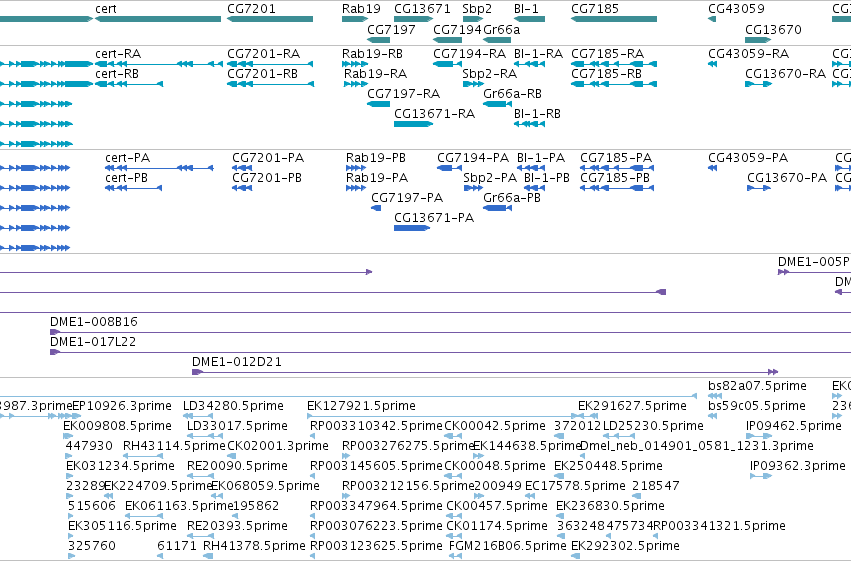Viewport: 851px width, 561px height.
Task: Select transcript CG7201-RB label
Action: point(262,73)
